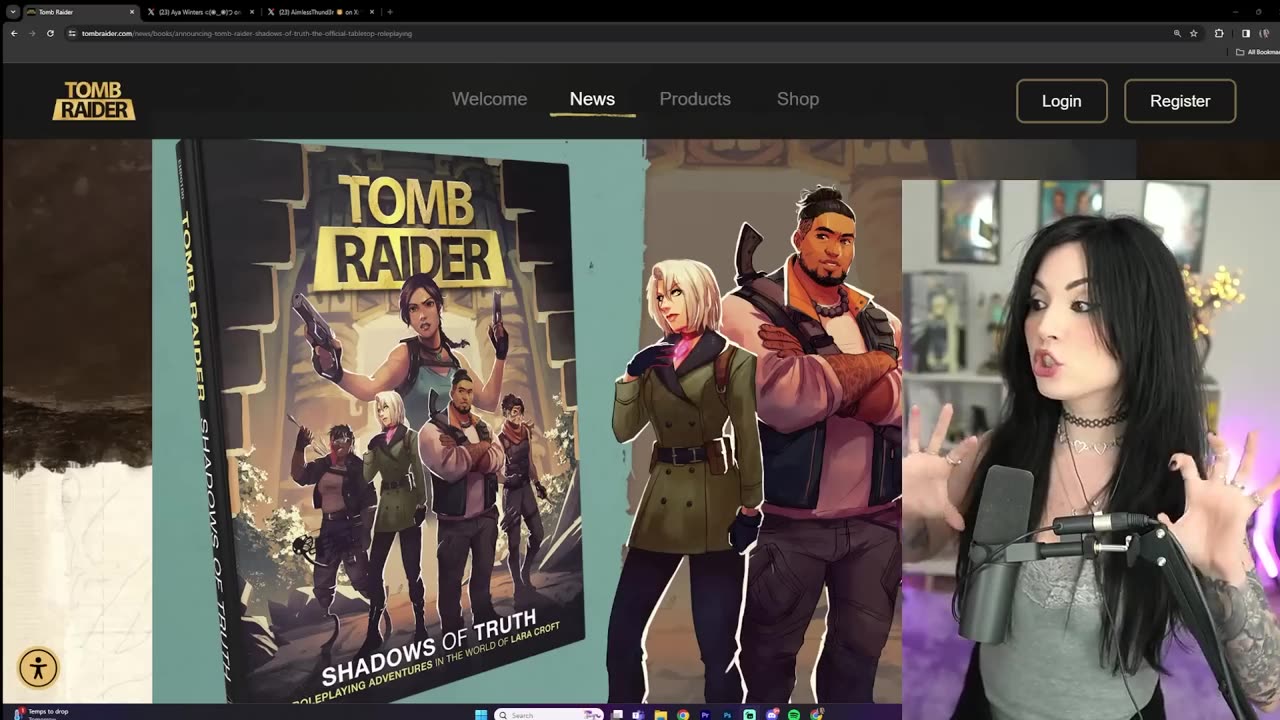The width and height of the screenshot is (1280, 720).
Task: Go back using browser back arrow
Action: coord(14,33)
